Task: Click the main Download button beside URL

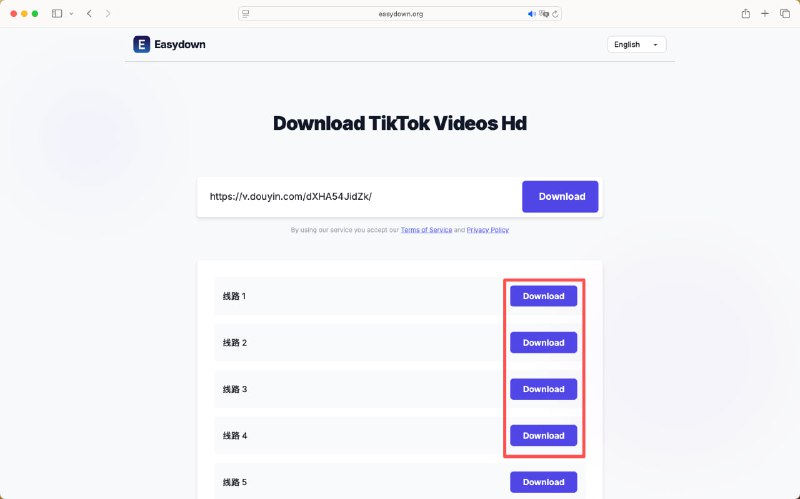Action: click(560, 196)
